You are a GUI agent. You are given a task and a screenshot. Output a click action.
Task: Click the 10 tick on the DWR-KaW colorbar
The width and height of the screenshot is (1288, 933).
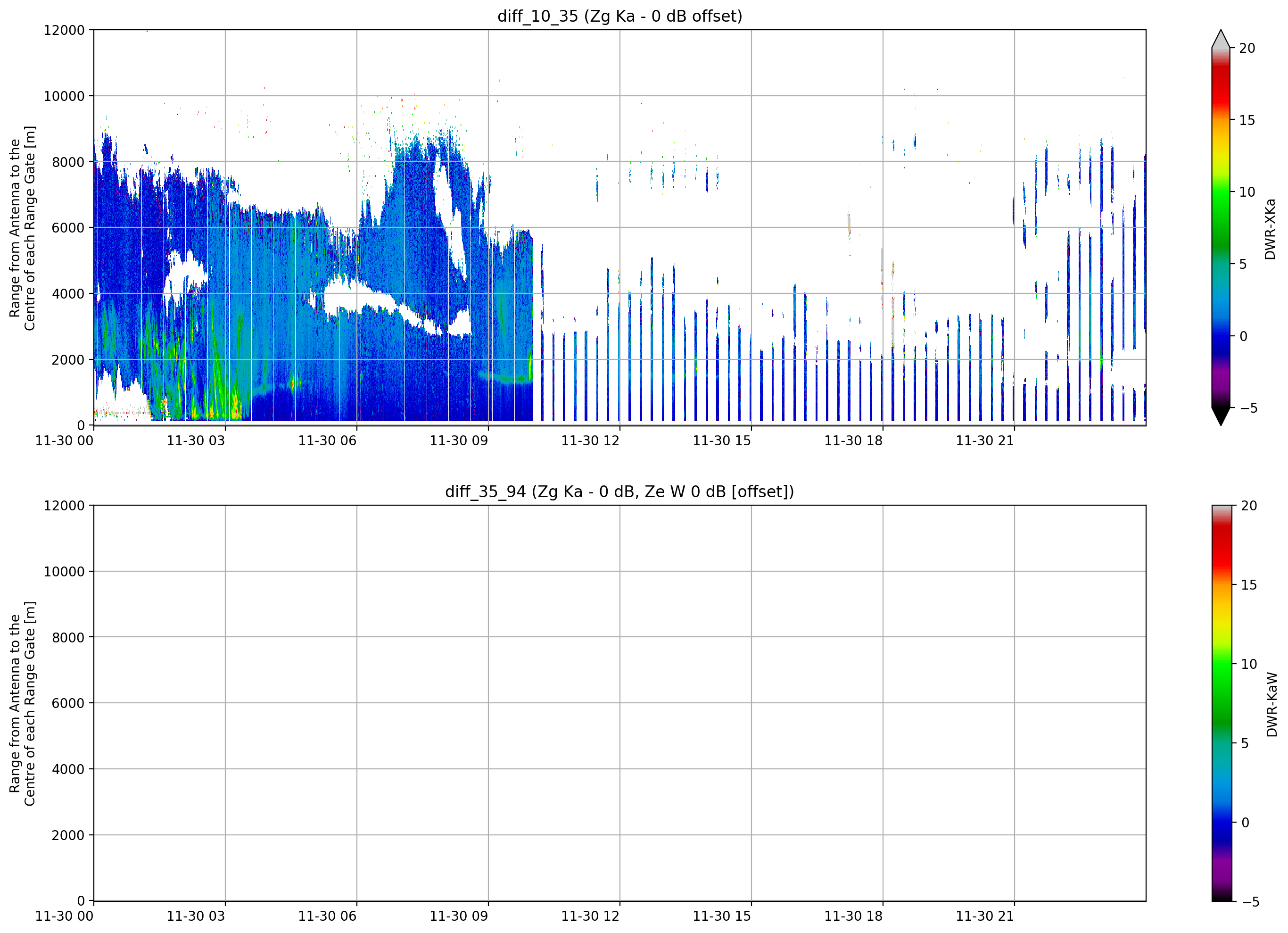(x=1249, y=664)
